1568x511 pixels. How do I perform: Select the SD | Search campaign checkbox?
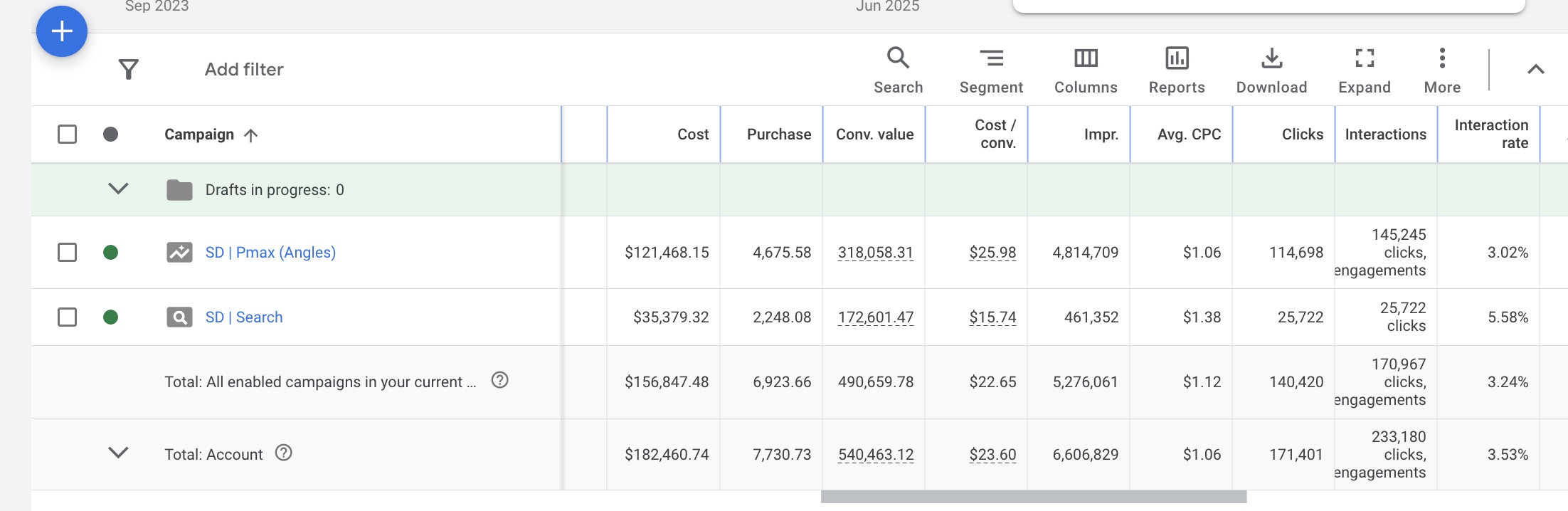point(67,317)
